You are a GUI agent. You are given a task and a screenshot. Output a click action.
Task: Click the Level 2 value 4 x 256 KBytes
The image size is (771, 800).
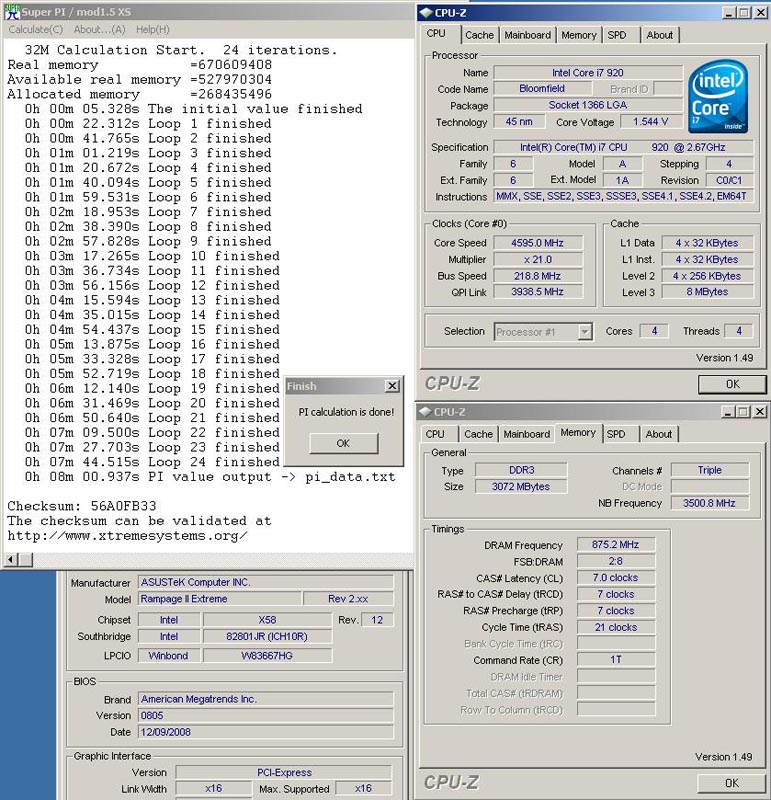coord(707,276)
